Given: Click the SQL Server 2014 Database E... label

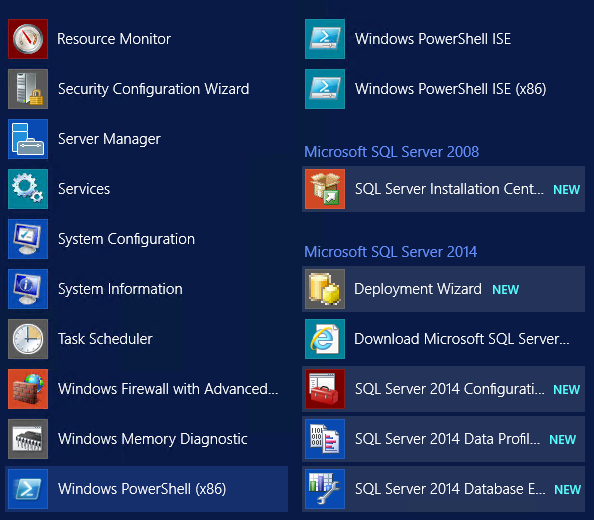Looking at the screenshot, I should coord(450,489).
